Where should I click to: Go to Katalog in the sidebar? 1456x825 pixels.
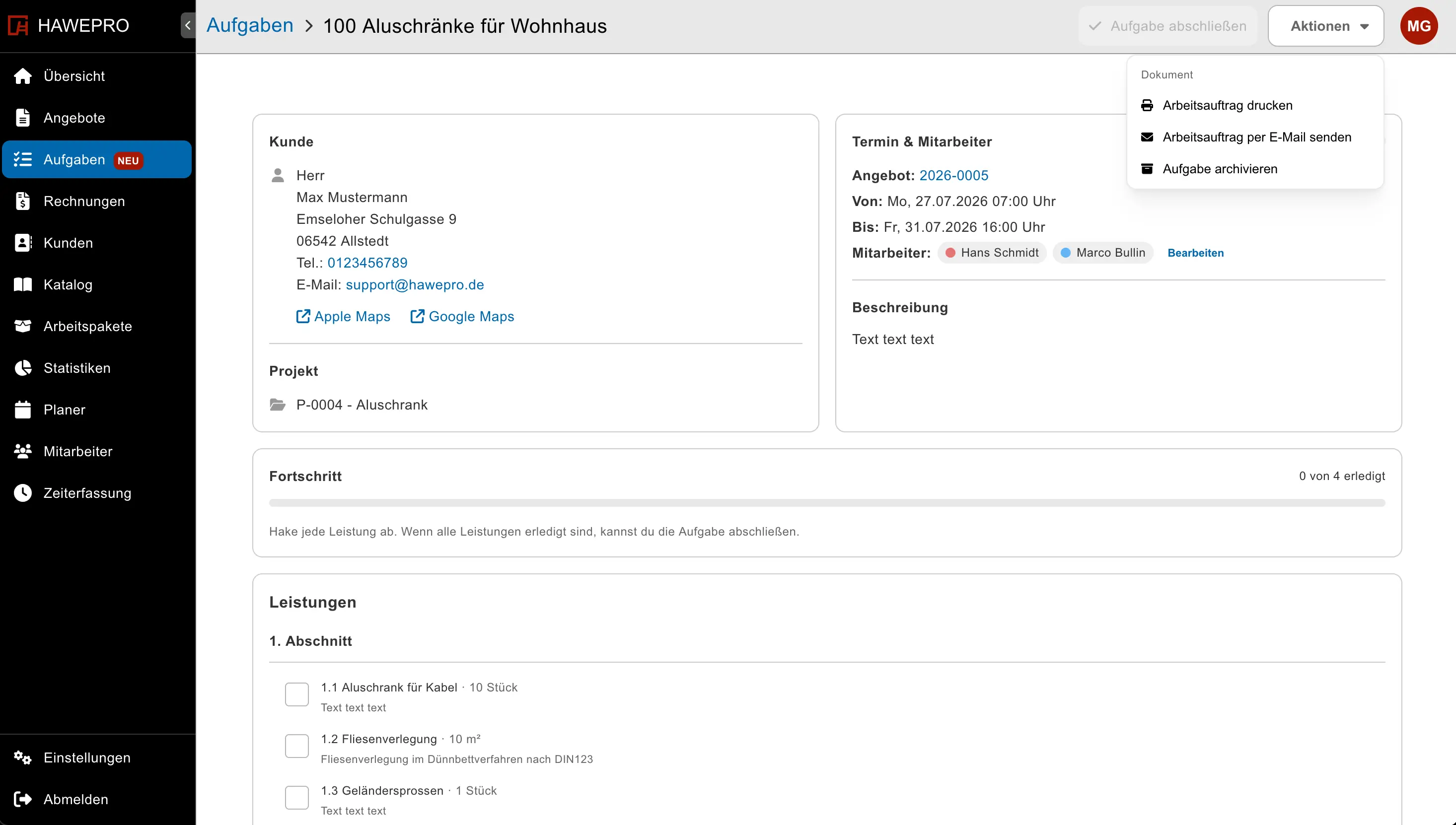pos(97,284)
